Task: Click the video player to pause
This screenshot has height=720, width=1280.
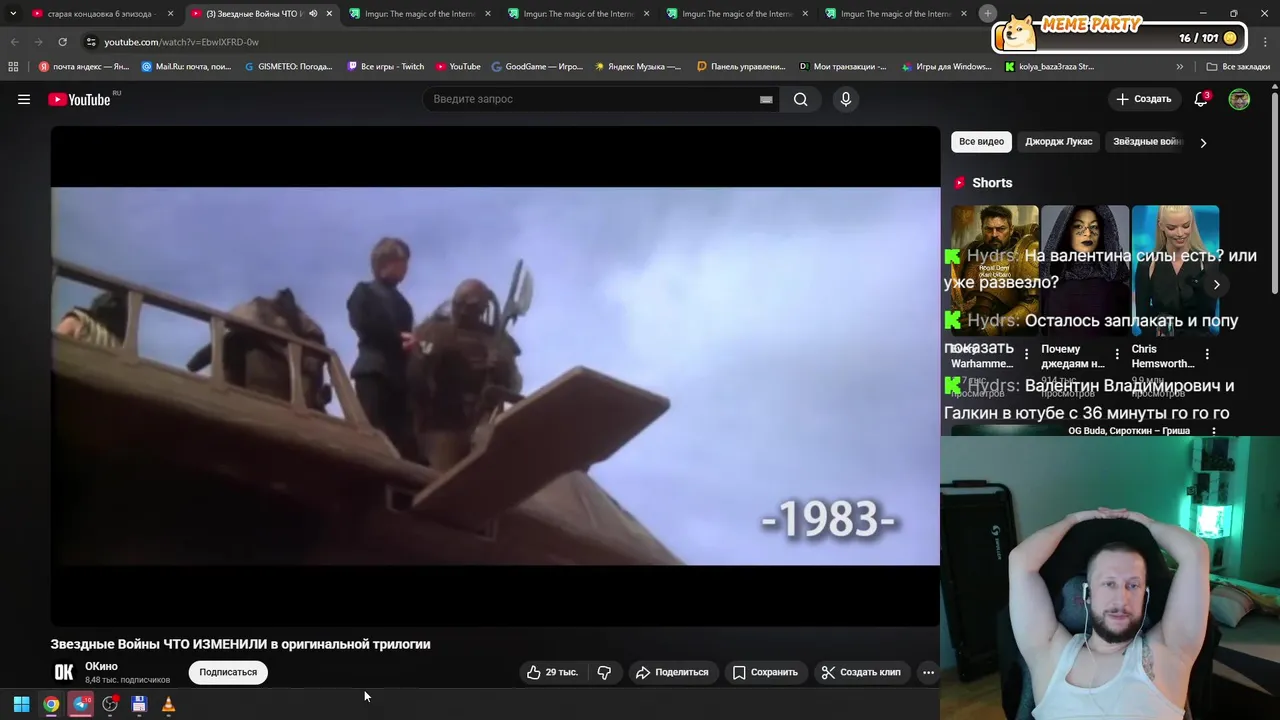Action: 495,376
